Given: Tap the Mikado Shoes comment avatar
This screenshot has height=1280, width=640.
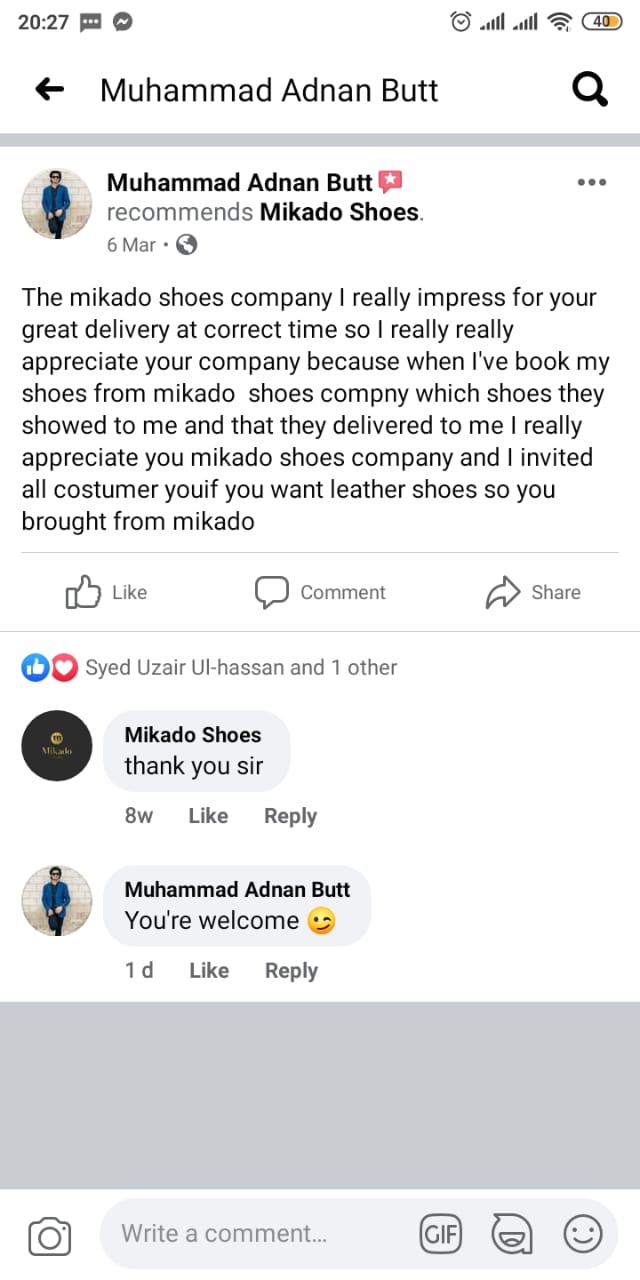Looking at the screenshot, I should (56, 746).
